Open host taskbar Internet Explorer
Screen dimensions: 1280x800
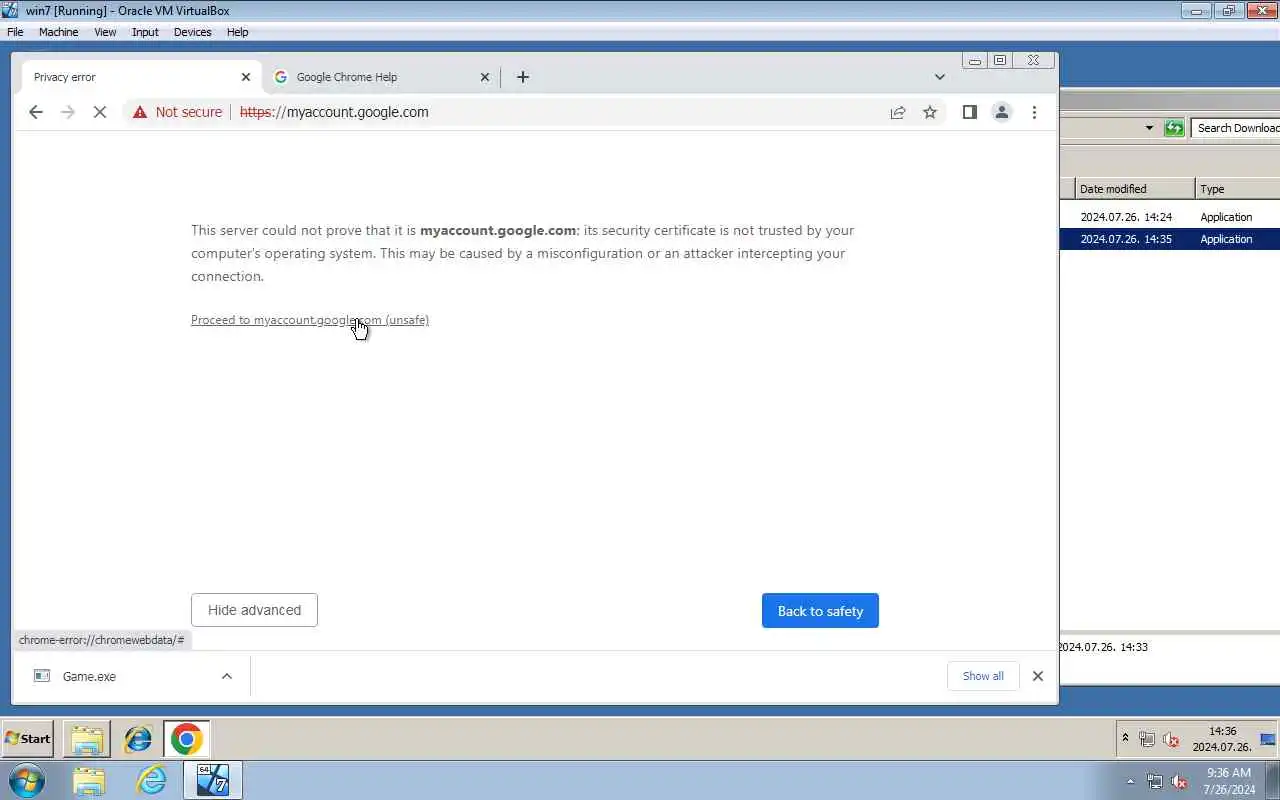click(151, 781)
